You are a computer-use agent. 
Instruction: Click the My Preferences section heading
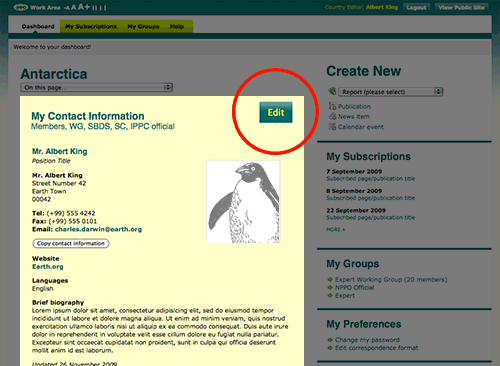(364, 324)
